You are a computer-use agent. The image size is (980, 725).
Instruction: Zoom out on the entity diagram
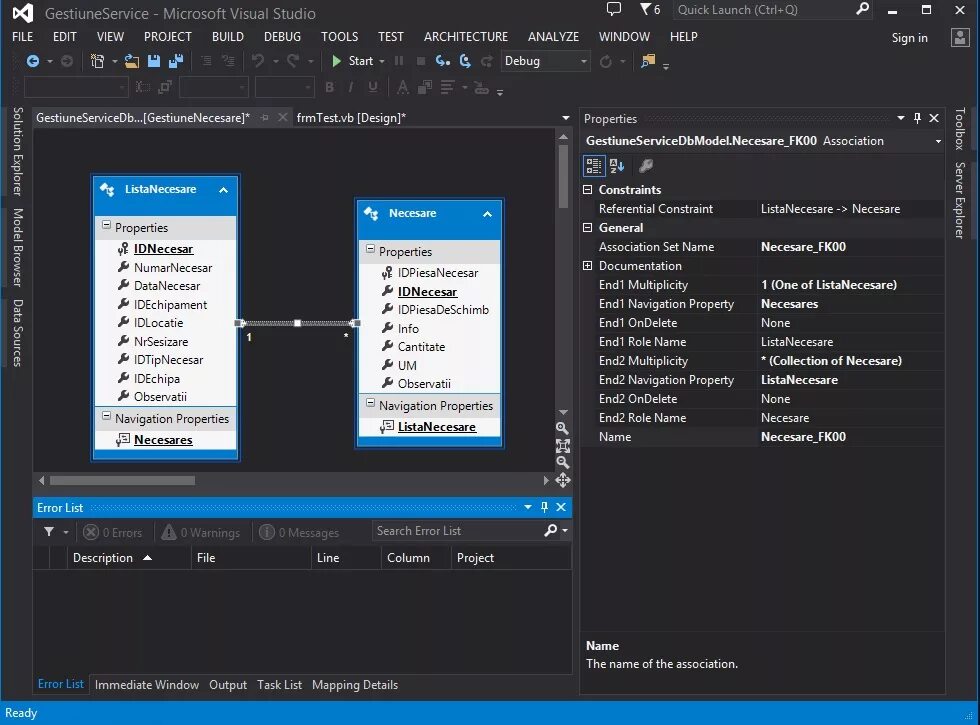point(562,462)
